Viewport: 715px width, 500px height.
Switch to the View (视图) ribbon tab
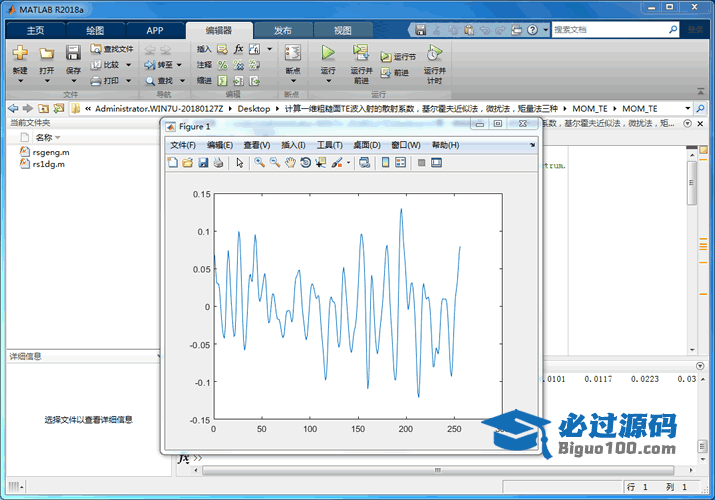tap(342, 31)
